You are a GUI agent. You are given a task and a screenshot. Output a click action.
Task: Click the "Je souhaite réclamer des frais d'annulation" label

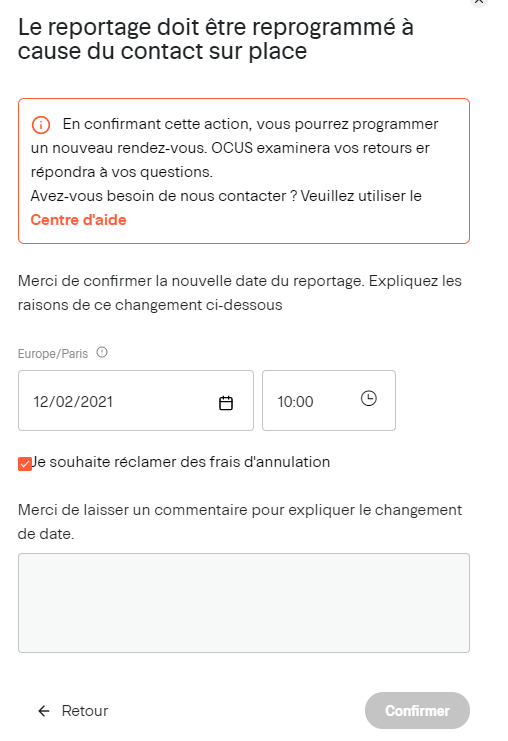[181, 462]
